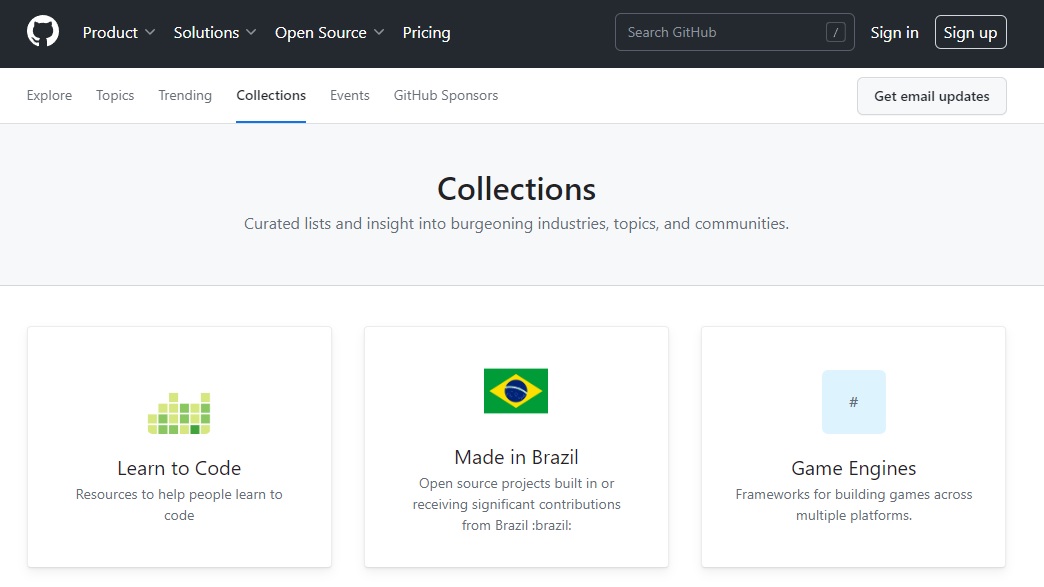Screen dimensions: 1044x587
Task: Open the Solutions dropdown menu
Action: pyautogui.click(x=215, y=32)
